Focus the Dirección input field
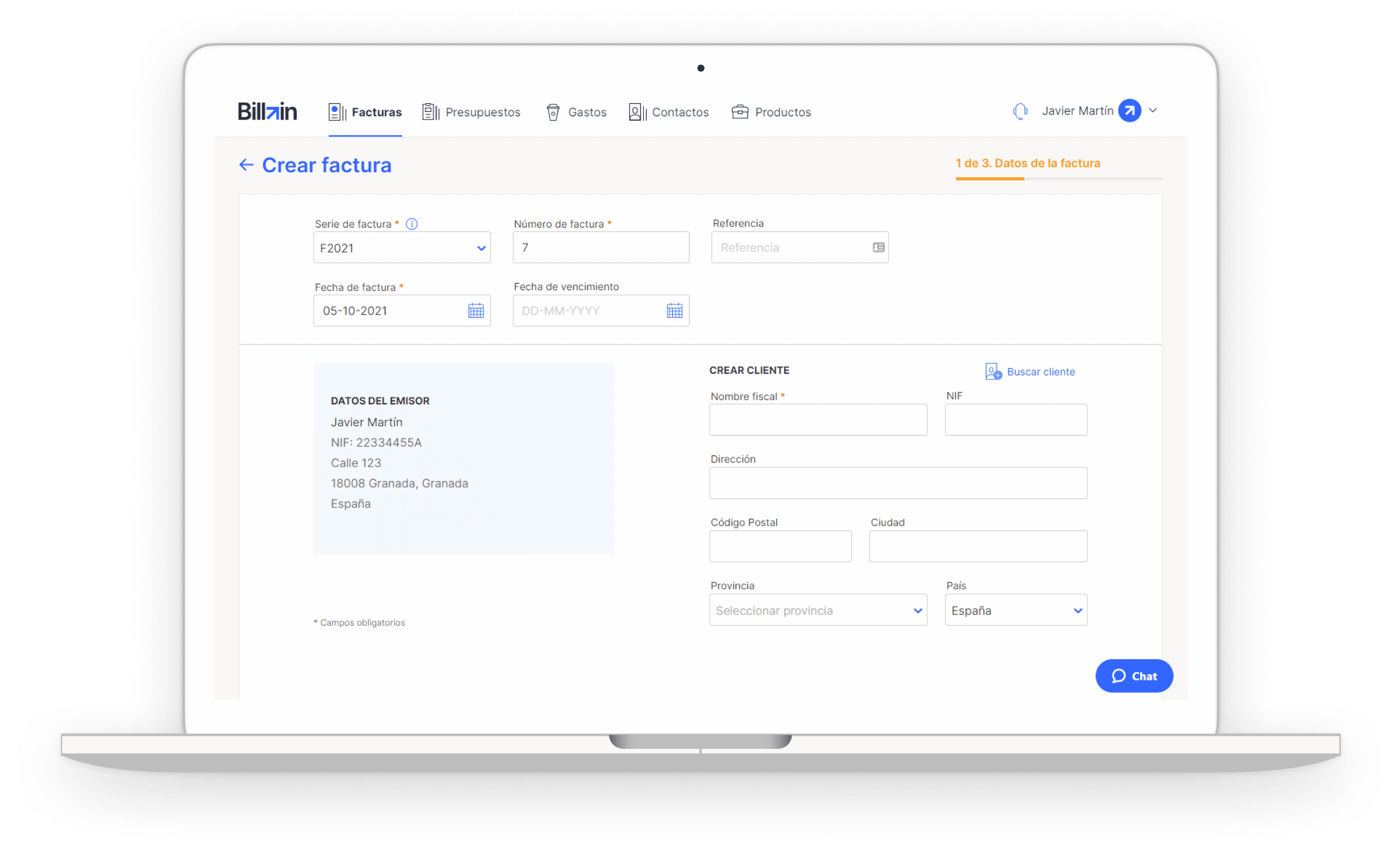Image resolution: width=1400 pixels, height=849 pixels. pos(898,483)
